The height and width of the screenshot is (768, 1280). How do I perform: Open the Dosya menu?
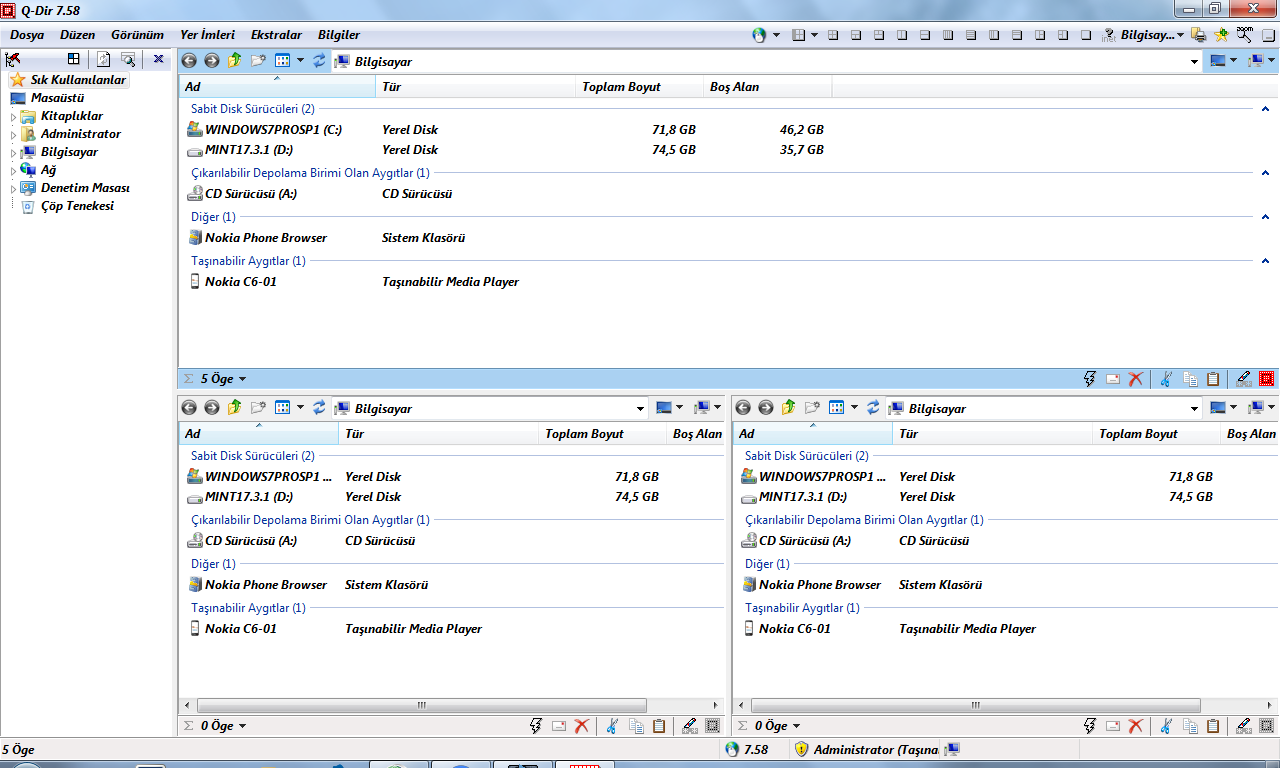[x=27, y=35]
